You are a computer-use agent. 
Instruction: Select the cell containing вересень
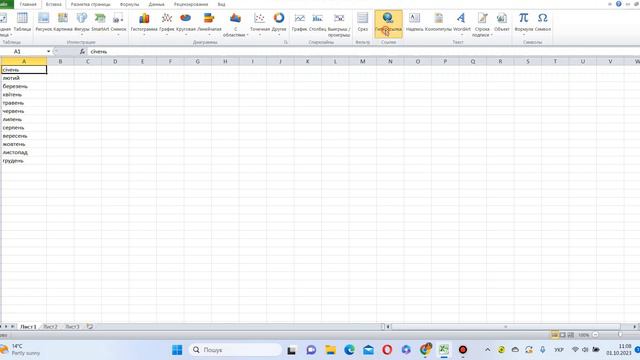coord(24,136)
